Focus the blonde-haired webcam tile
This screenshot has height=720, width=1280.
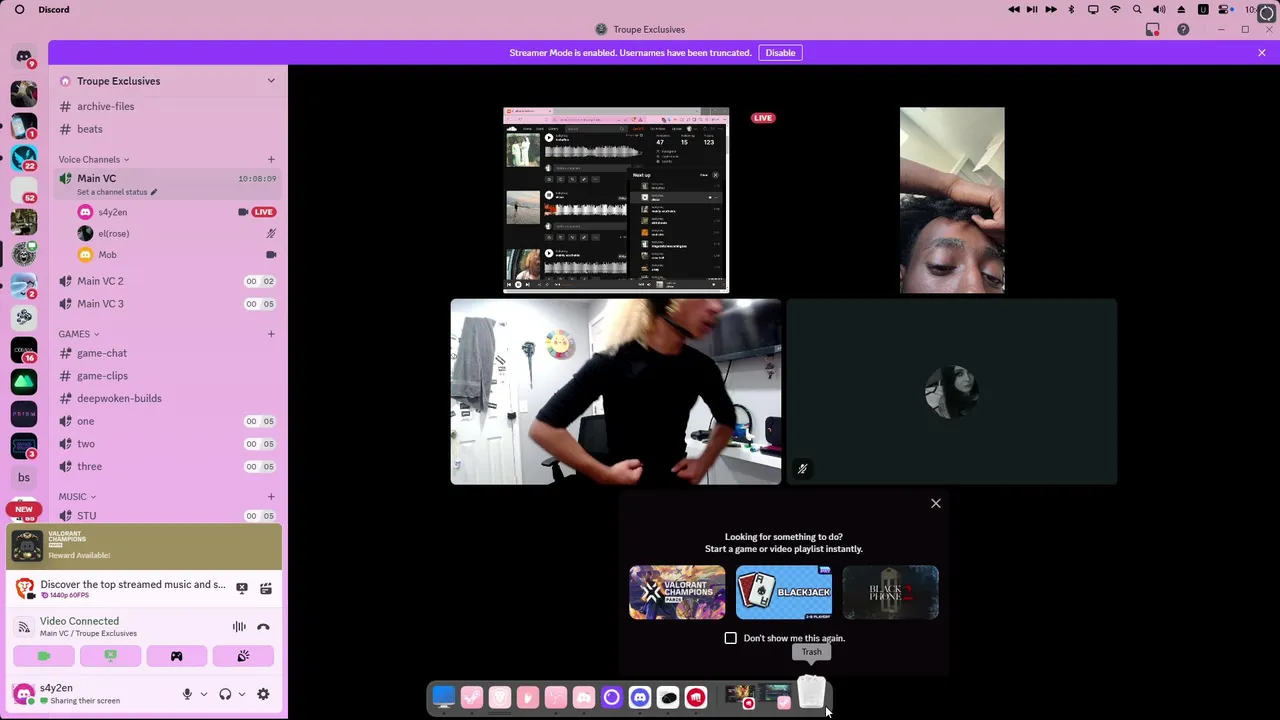[x=616, y=392]
